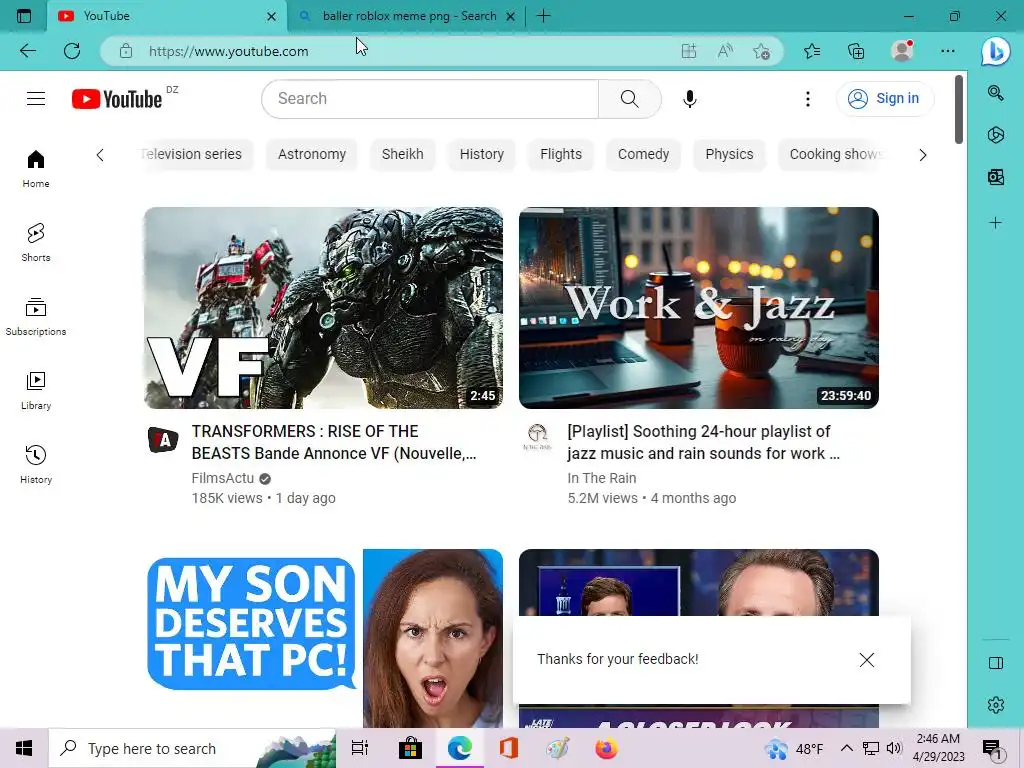Open YouTube settings three-dot menu
This screenshot has width=1024, height=768.
tap(808, 99)
